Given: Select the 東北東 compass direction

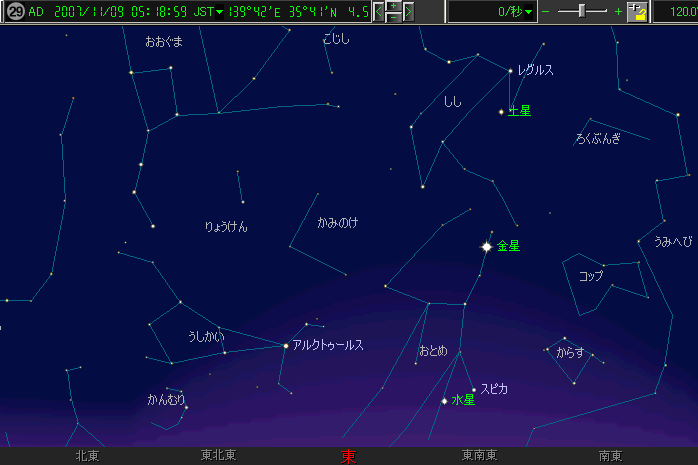Looking at the screenshot, I should 218,456.
